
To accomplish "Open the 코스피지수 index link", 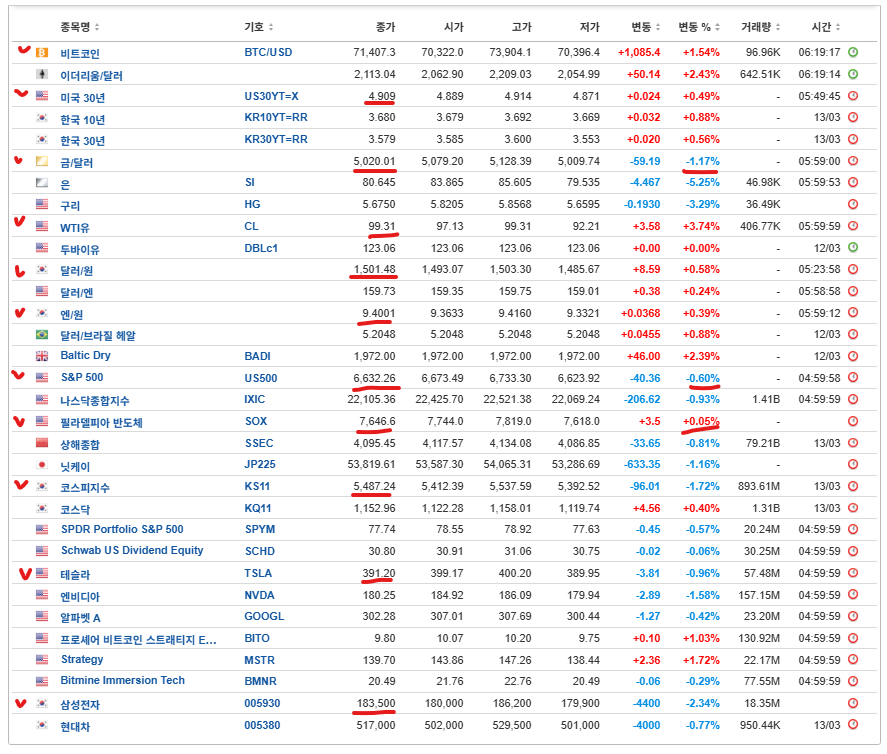I will (85, 487).
